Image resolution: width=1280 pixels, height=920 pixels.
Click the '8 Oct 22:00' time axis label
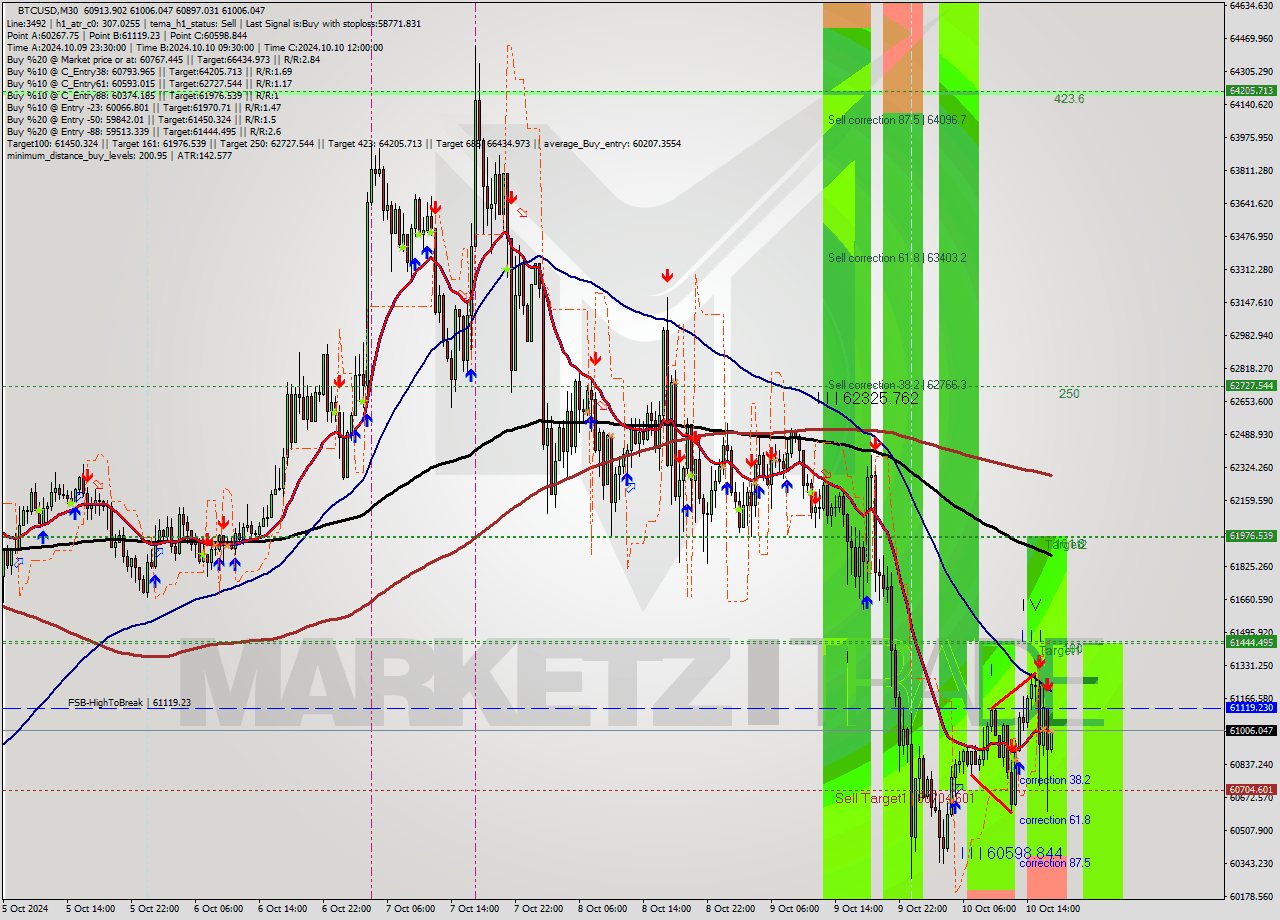(x=730, y=909)
